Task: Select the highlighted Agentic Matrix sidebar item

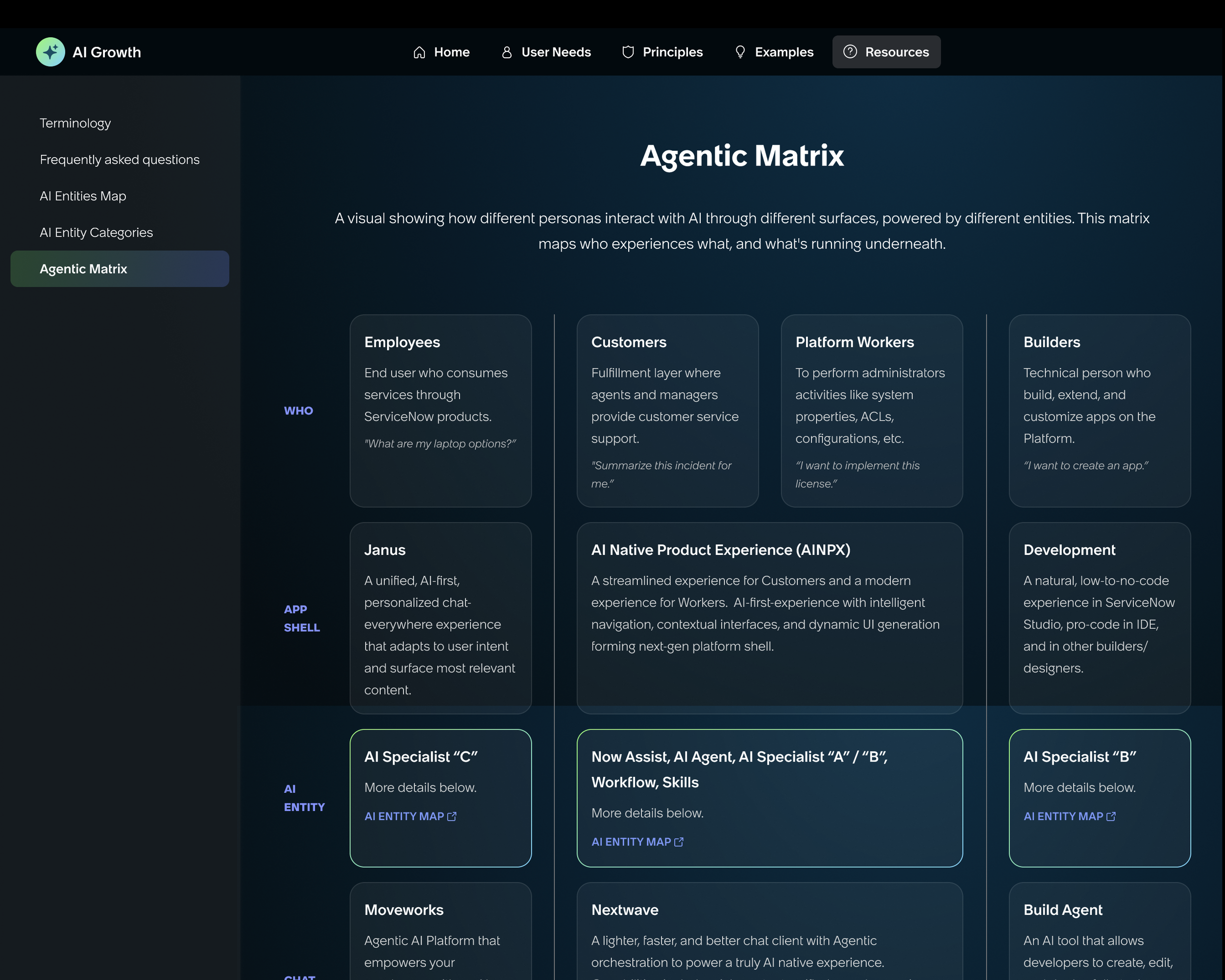Action: pyautogui.click(x=83, y=268)
